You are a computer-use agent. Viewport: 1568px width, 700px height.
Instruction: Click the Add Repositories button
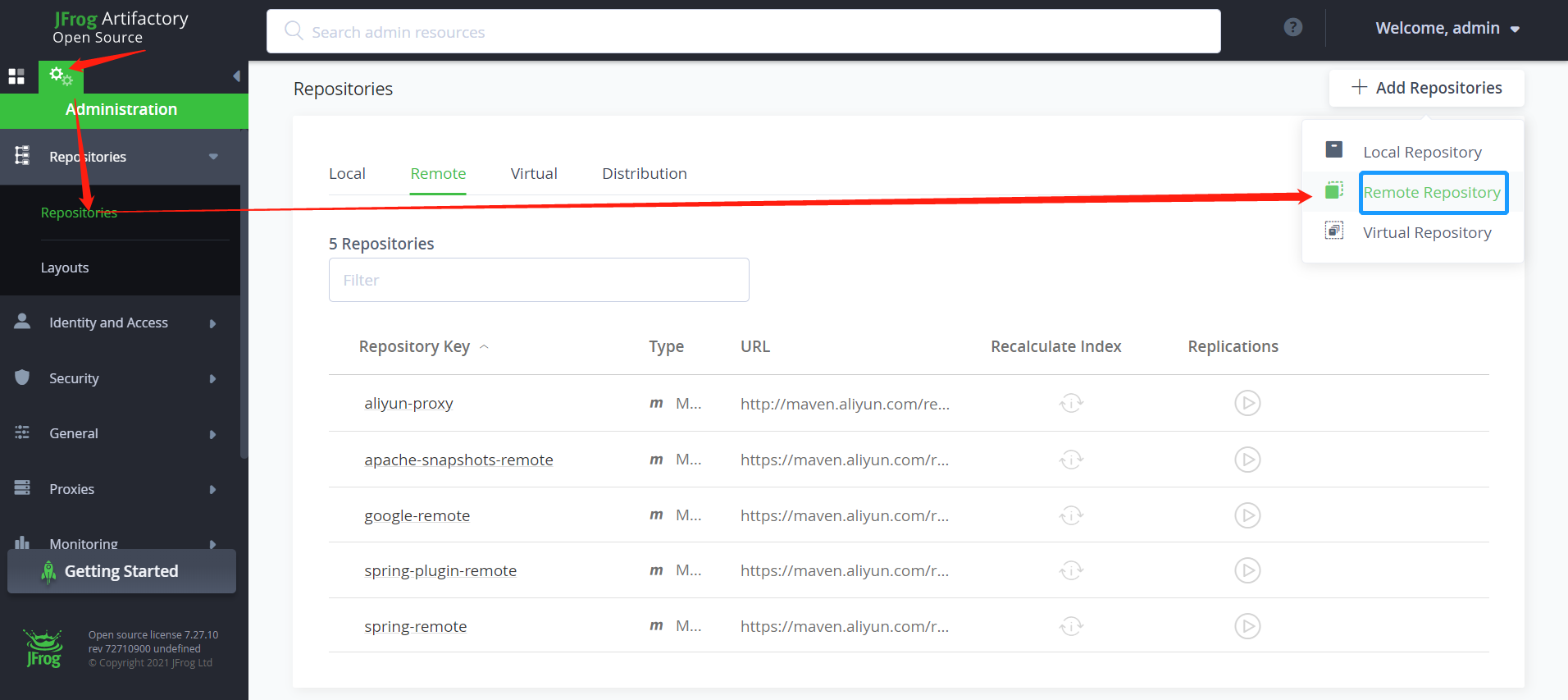click(x=1426, y=88)
